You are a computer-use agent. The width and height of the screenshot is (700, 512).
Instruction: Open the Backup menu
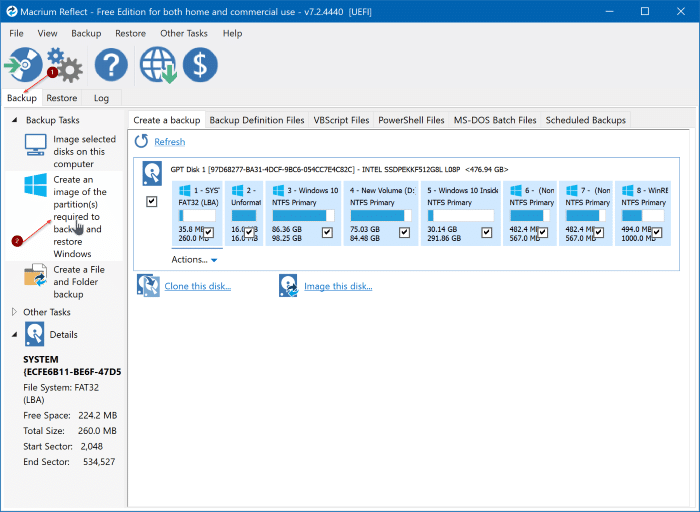(86, 33)
